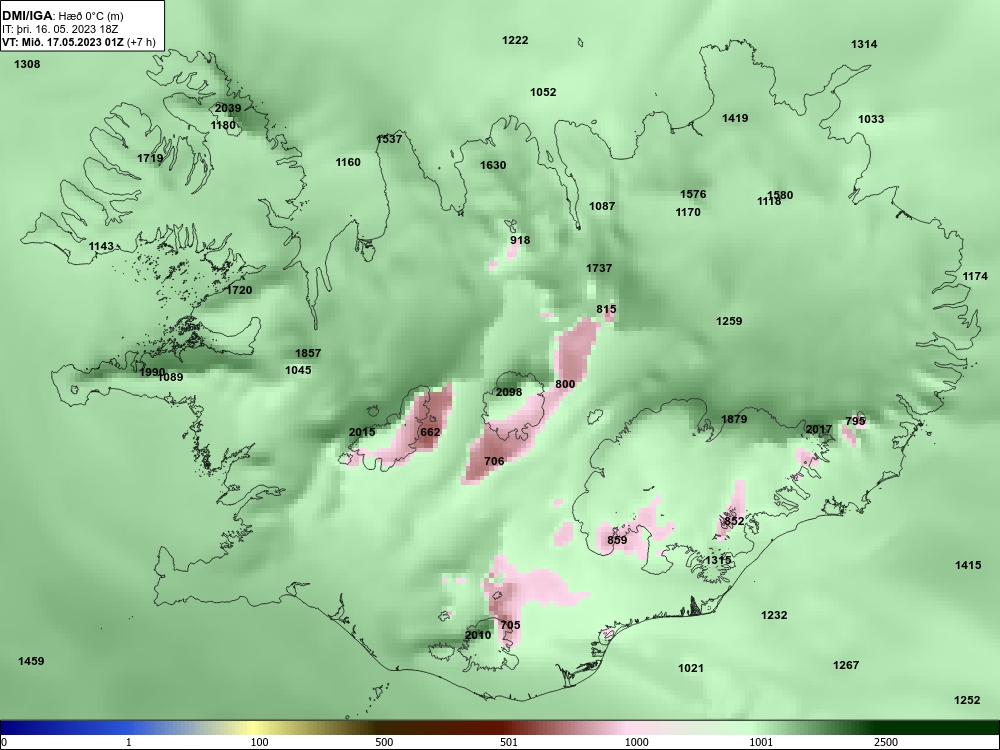Click the 2015 value label
The height and width of the screenshot is (750, 1000).
[362, 432]
